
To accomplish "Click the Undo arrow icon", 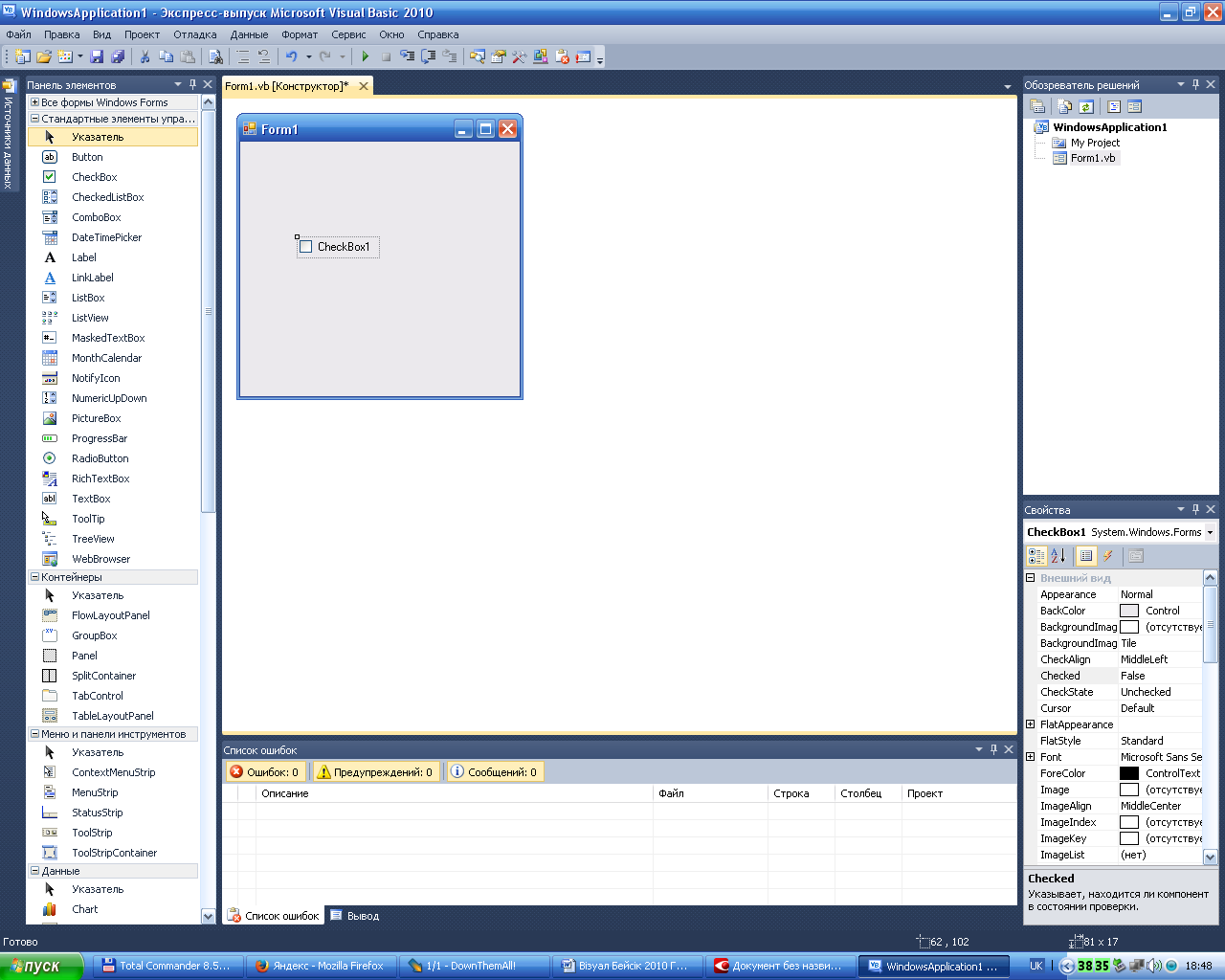I will 291,56.
